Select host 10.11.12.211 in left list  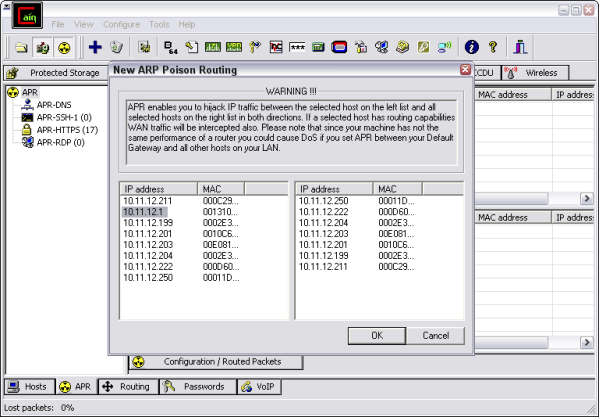coord(148,201)
